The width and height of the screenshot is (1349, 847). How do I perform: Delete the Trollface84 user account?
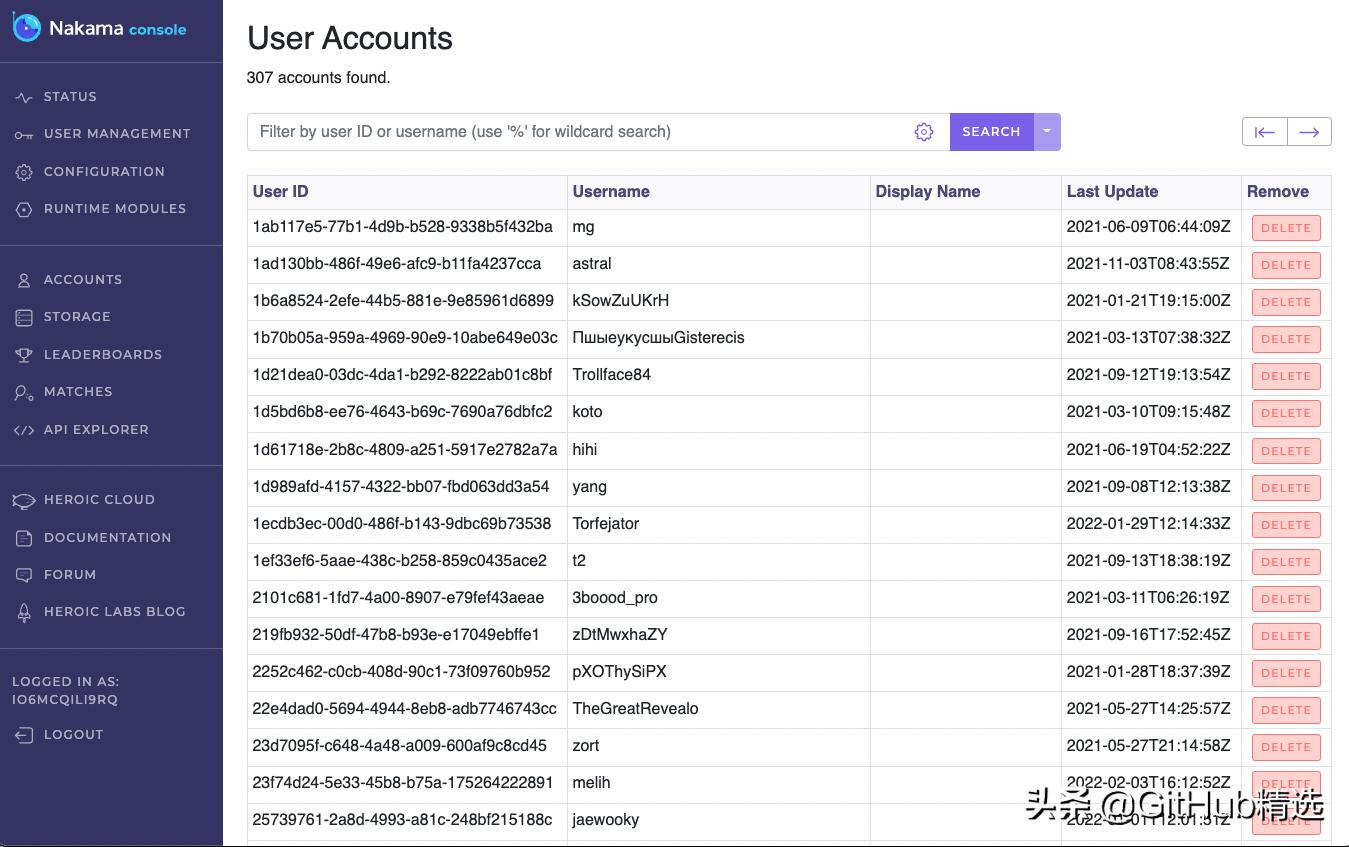(x=1285, y=376)
